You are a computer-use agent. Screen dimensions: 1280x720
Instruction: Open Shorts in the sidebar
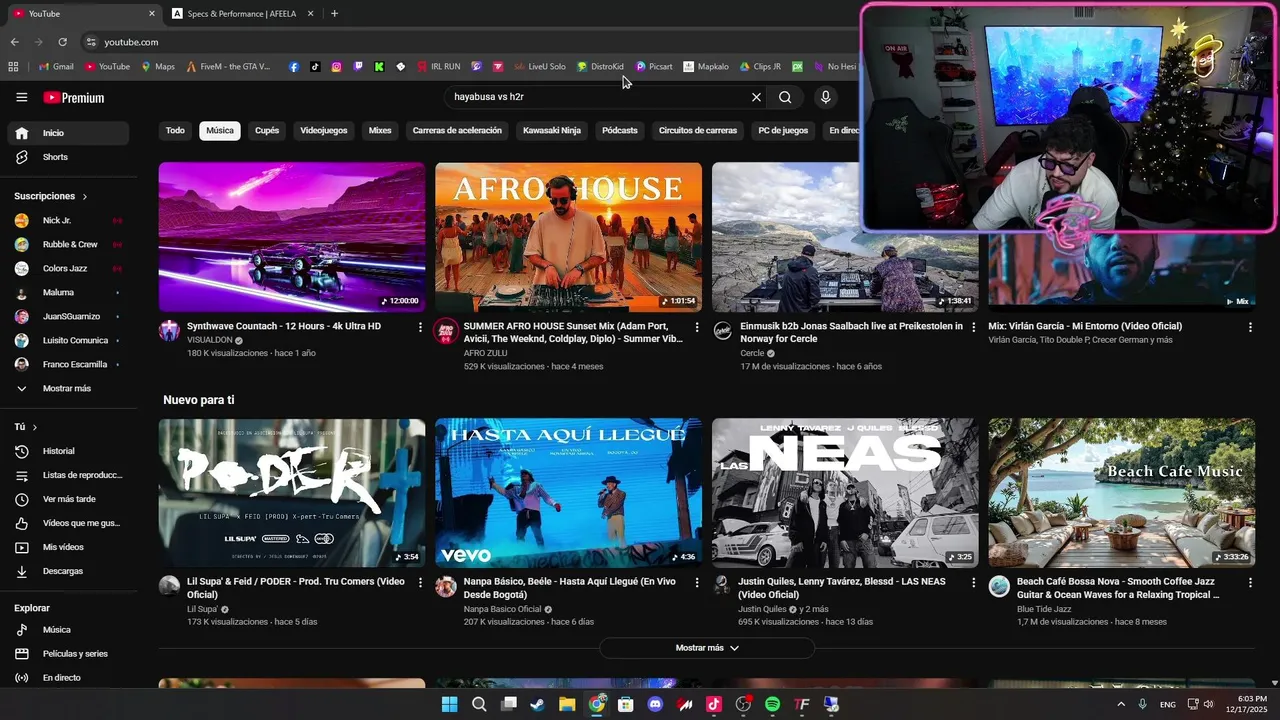[68, 157]
